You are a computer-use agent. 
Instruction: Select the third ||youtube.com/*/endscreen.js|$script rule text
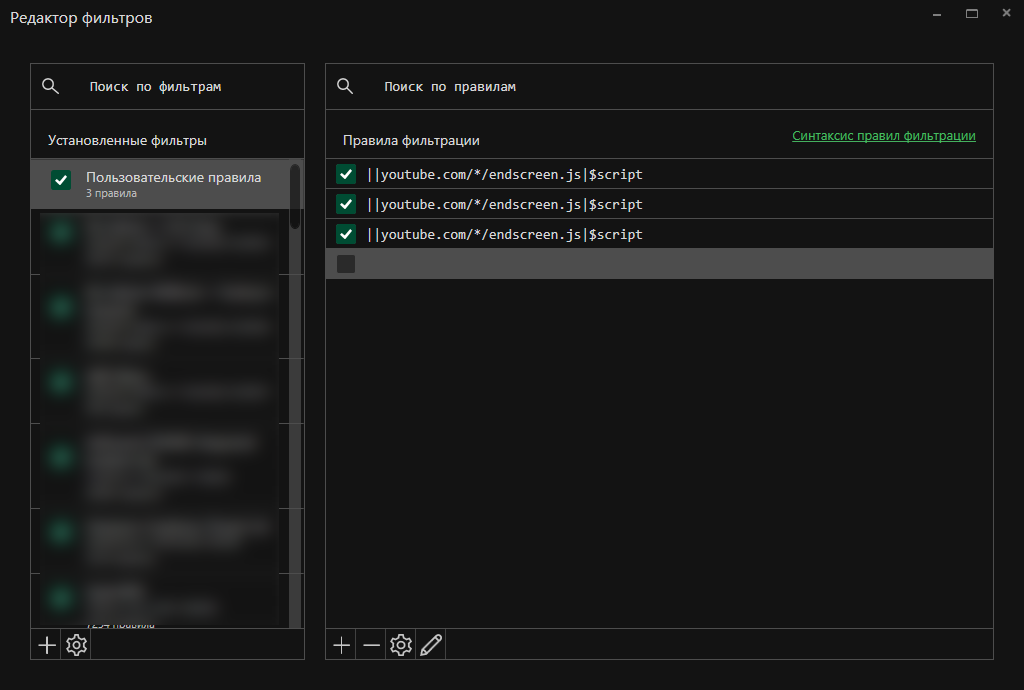coord(504,234)
